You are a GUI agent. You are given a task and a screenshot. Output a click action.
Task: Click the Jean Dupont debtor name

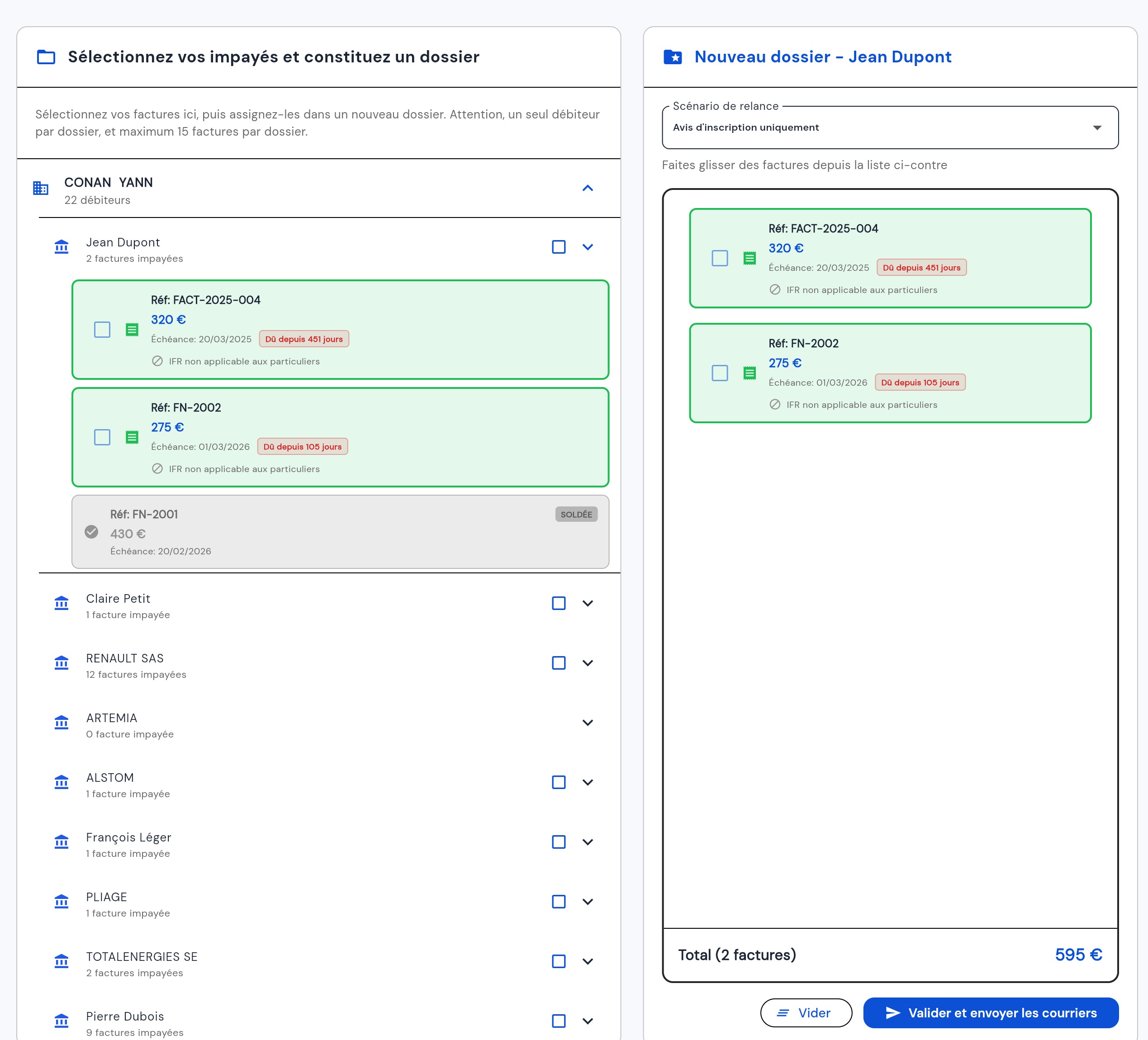[x=123, y=242]
